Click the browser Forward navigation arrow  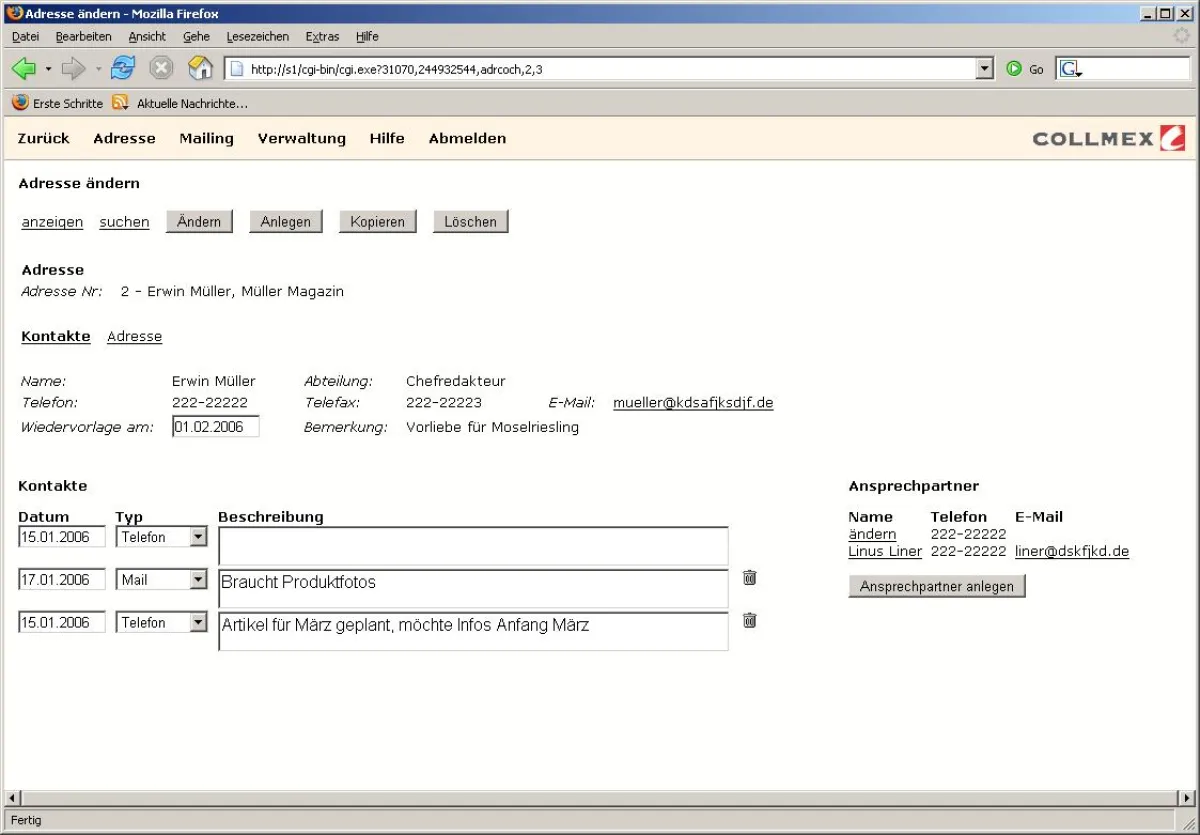(x=75, y=68)
